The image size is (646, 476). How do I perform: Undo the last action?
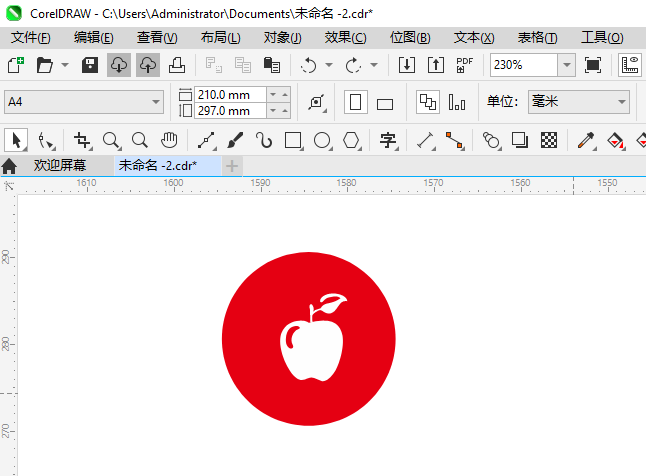click(x=309, y=65)
